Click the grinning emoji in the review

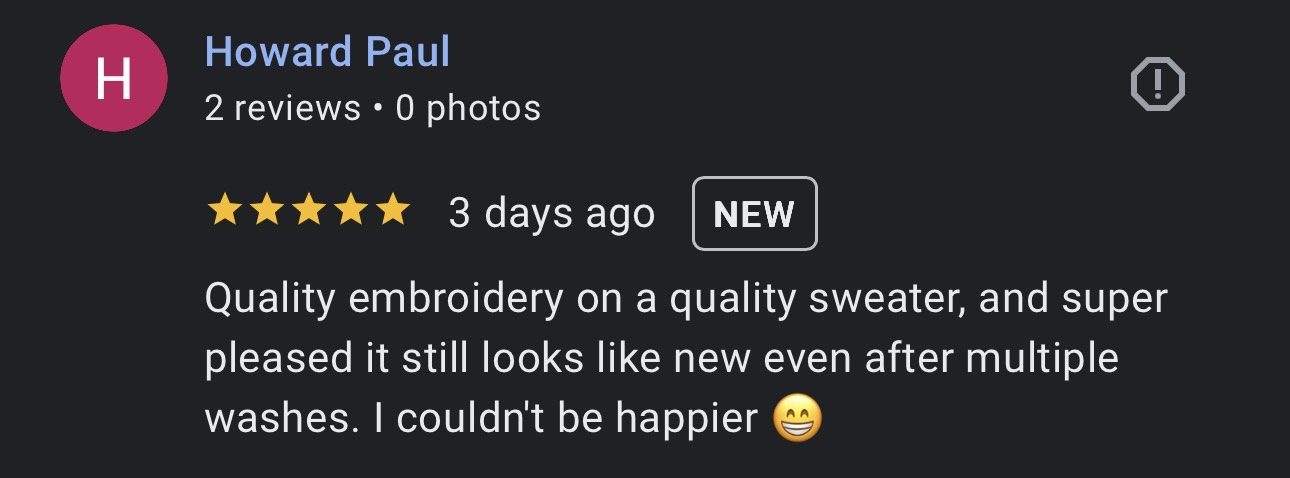pos(797,419)
